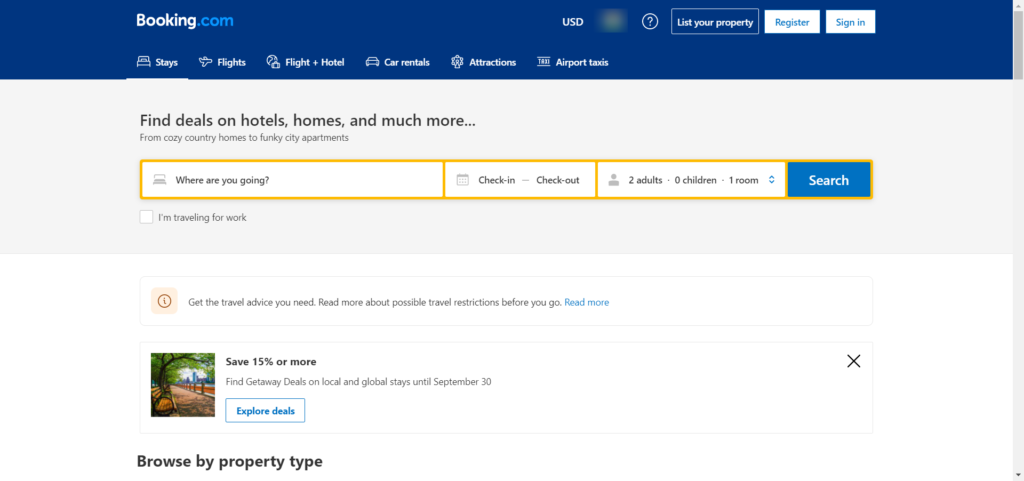Open the USD currency selector

coord(572,22)
